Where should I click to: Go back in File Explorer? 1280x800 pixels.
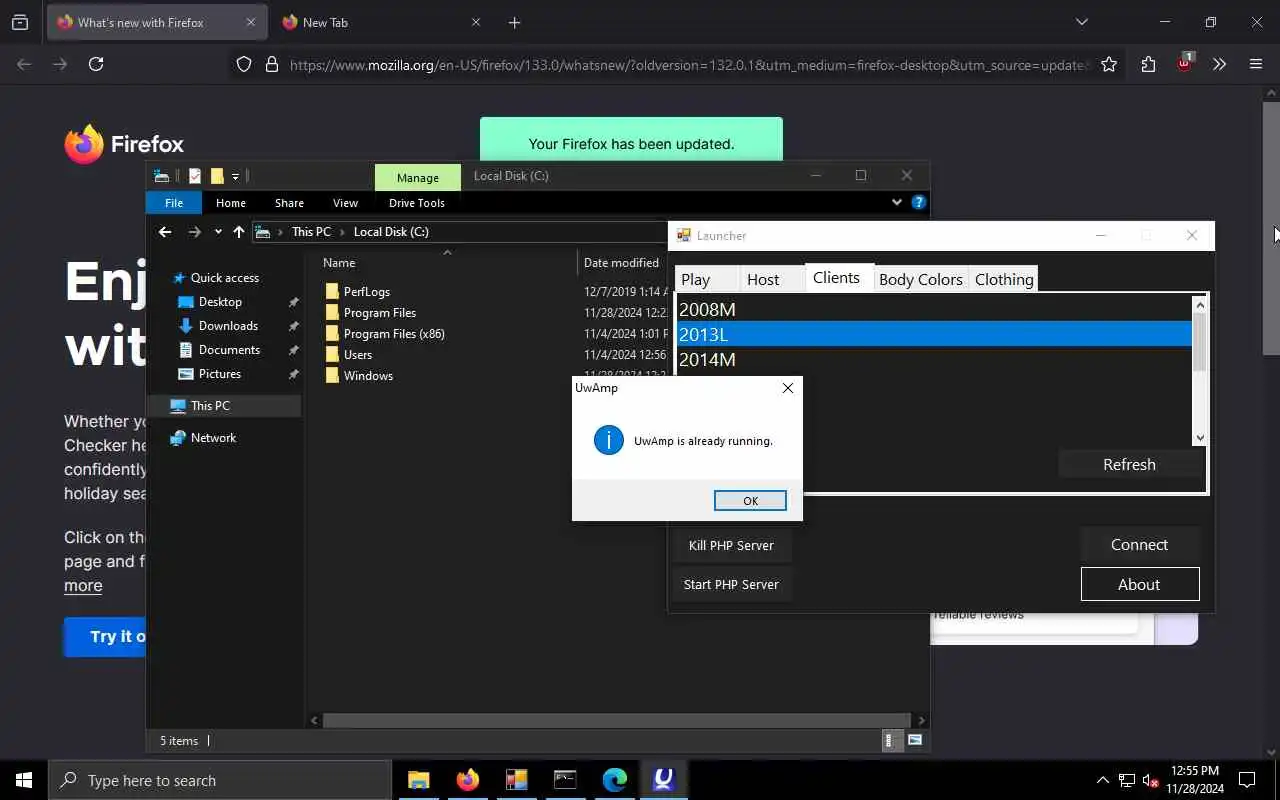[x=165, y=232]
